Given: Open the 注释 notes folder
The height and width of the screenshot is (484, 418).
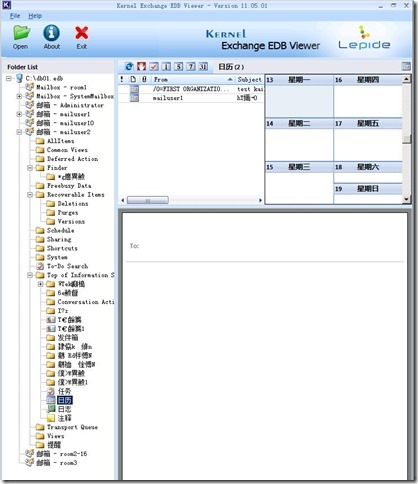Looking at the screenshot, I should coord(64,418).
